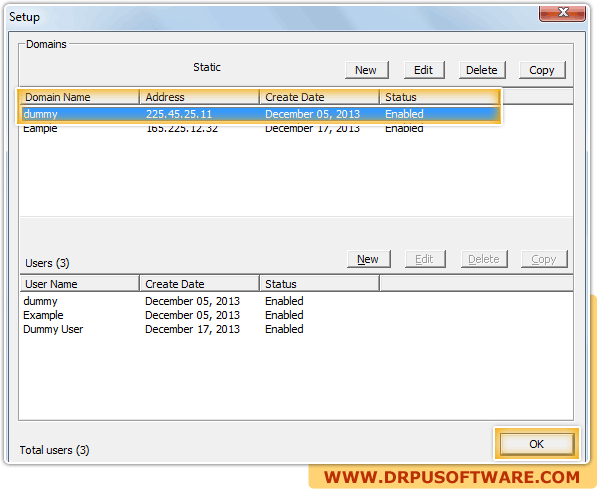Click Enabled status of dummy domain
The height and width of the screenshot is (489, 597).
[x=404, y=114]
